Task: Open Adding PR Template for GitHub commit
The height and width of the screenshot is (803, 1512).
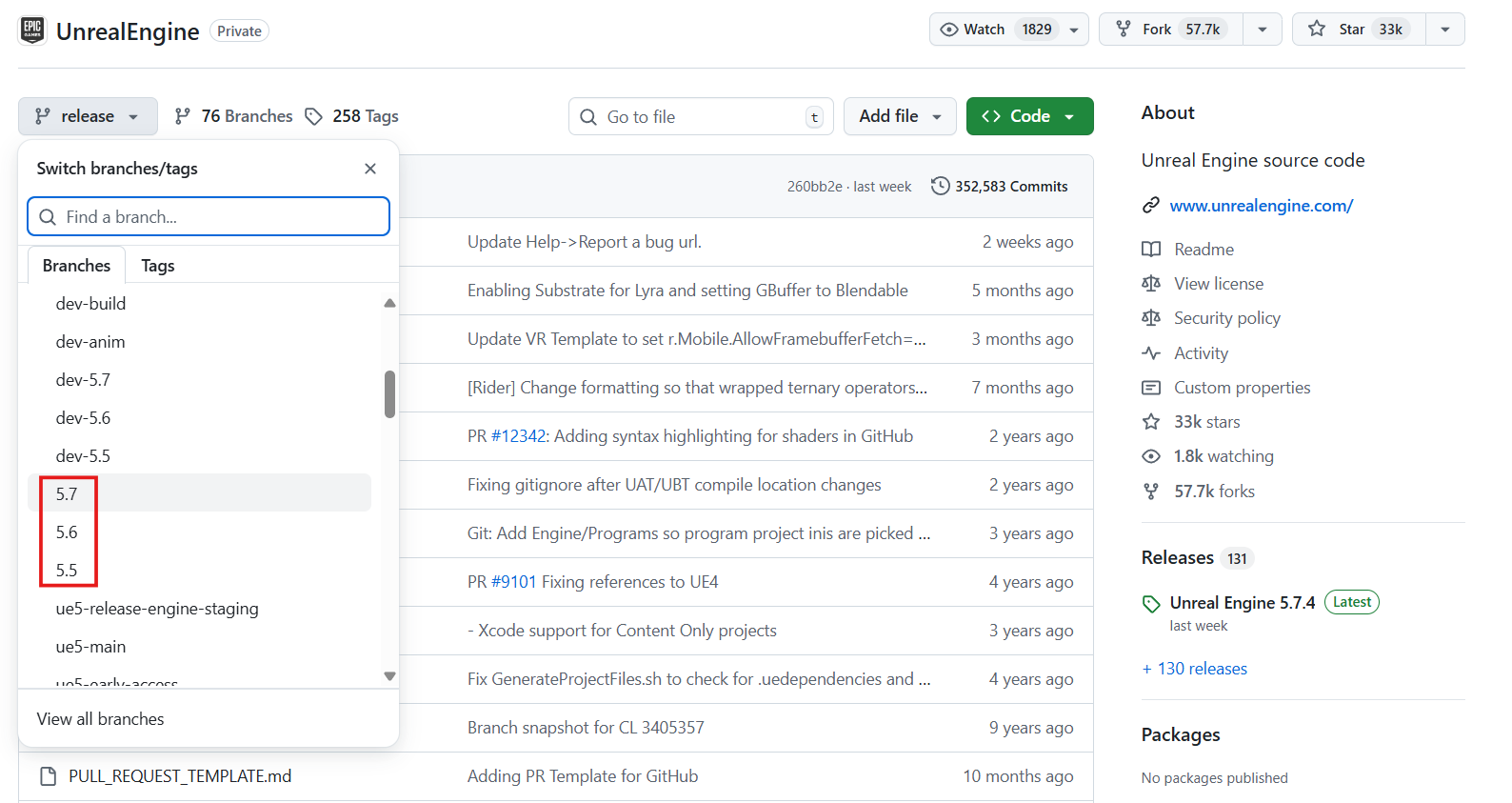Action: (583, 776)
